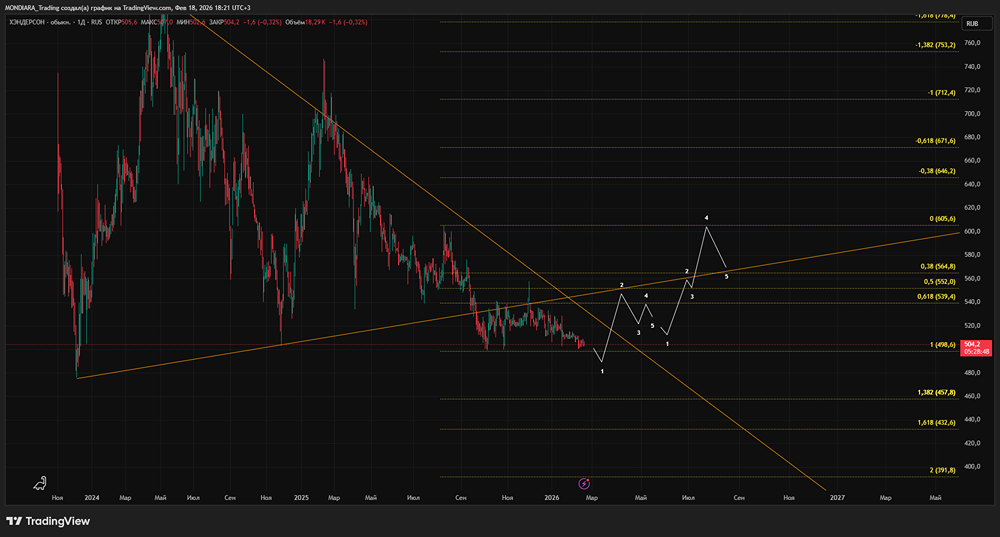Viewport: 1000px width, 537px height.
Task: Click the 740,0 price axis tick
Action: pos(973,66)
